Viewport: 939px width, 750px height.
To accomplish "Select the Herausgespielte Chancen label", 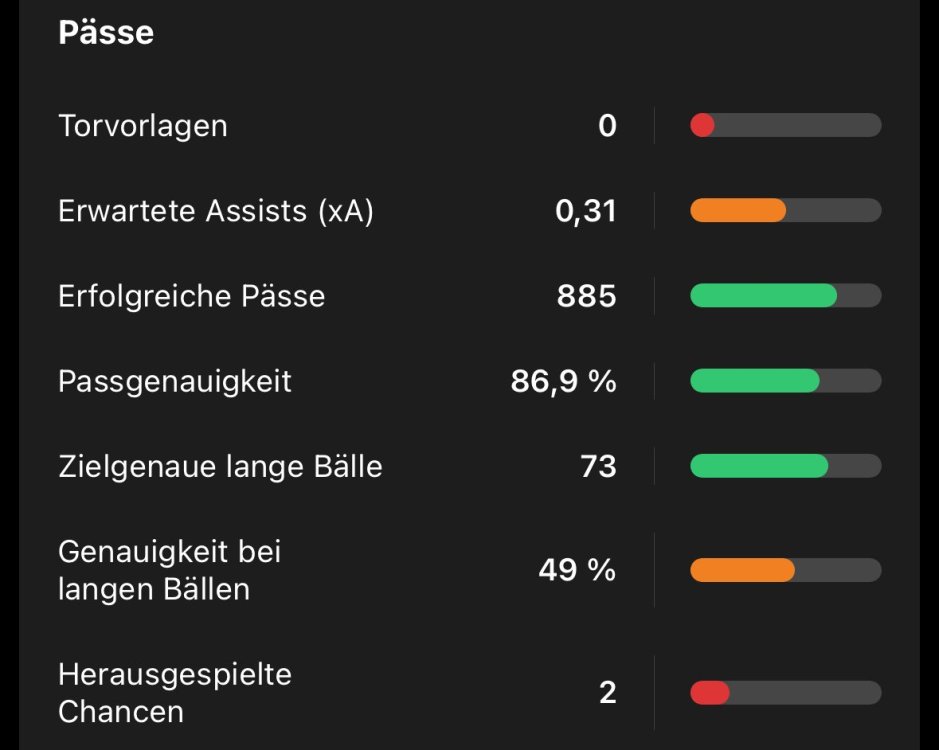I will pos(175,693).
